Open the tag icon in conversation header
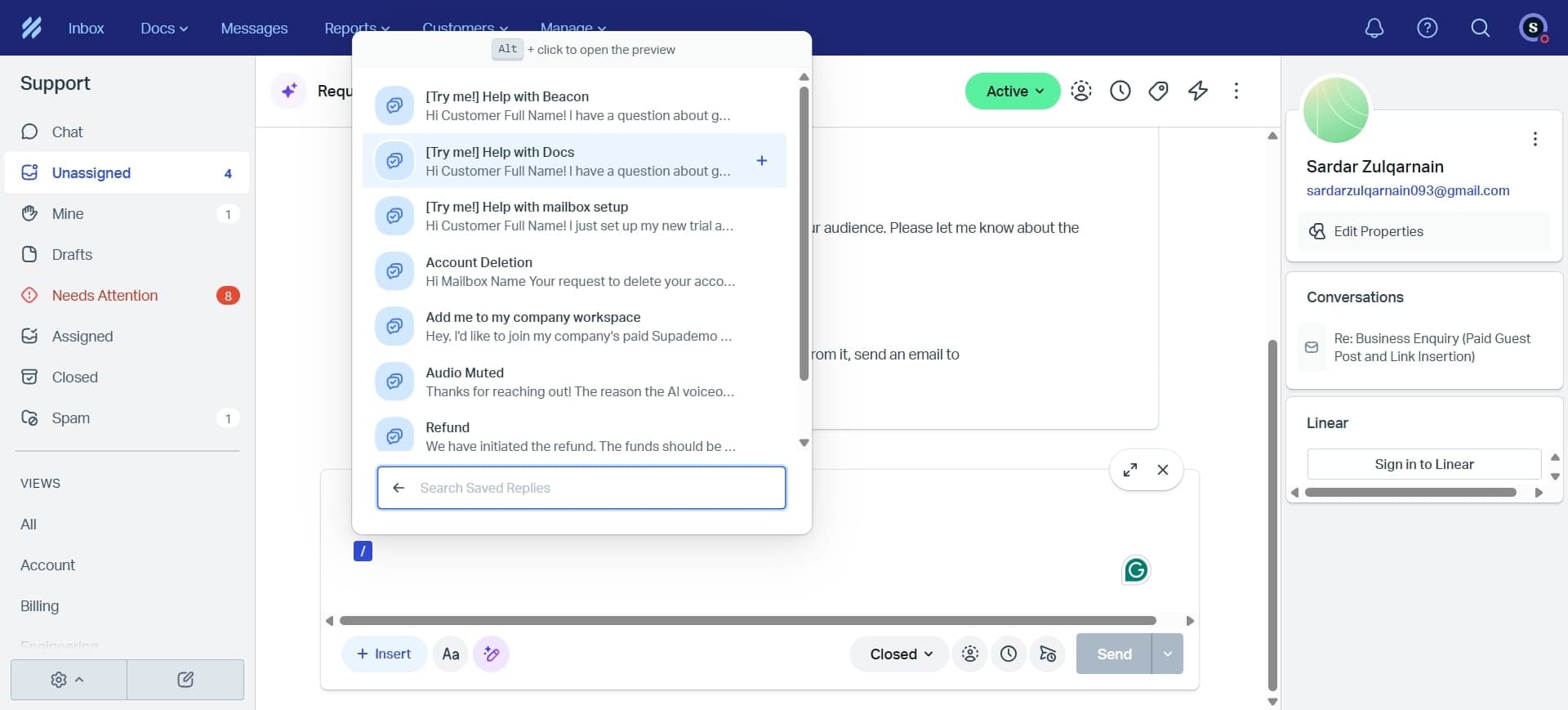Screen dimensions: 1568x710 click(1158, 91)
